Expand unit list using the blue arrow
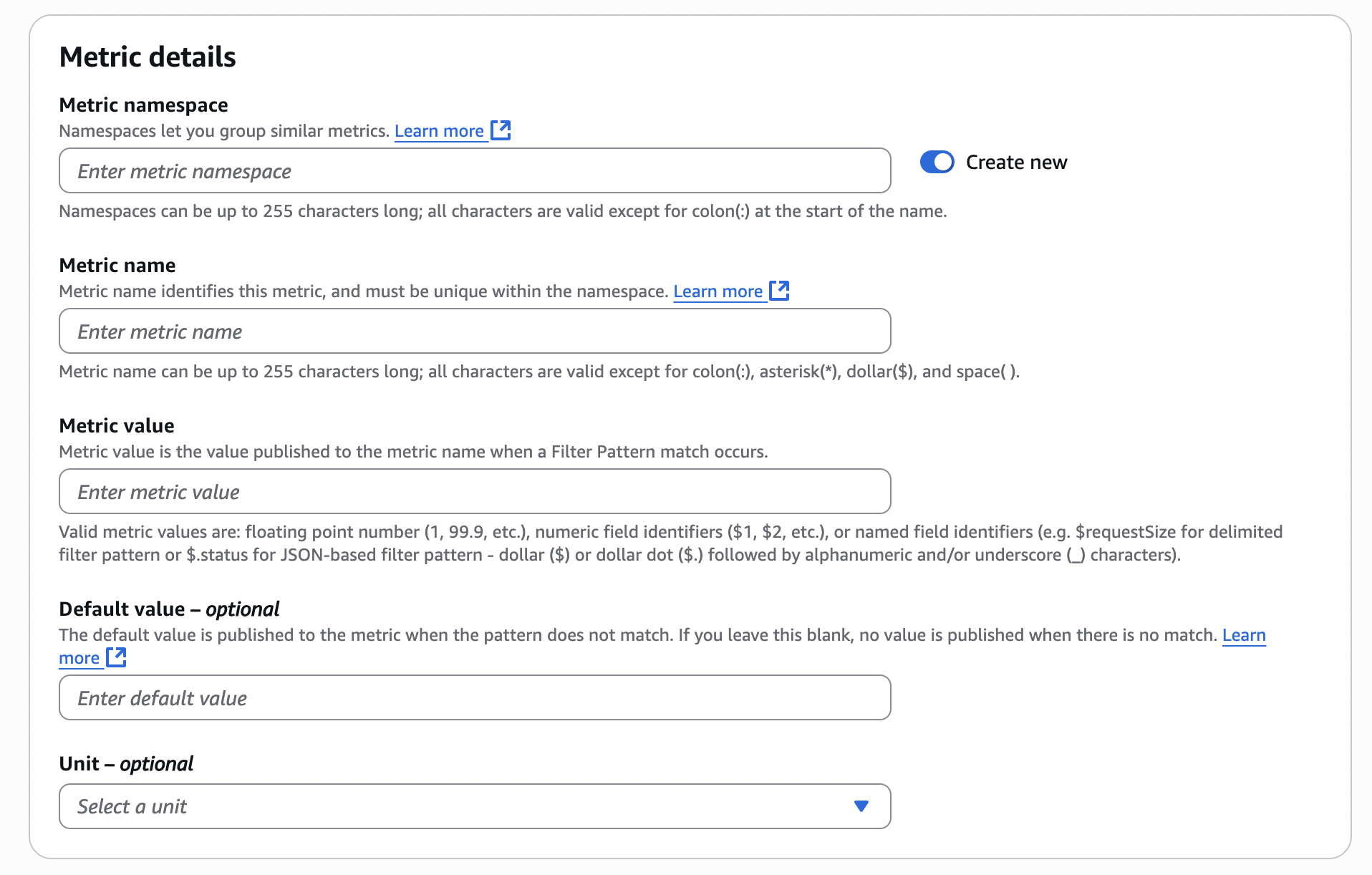Viewport: 1372px width, 875px height. pos(861,807)
